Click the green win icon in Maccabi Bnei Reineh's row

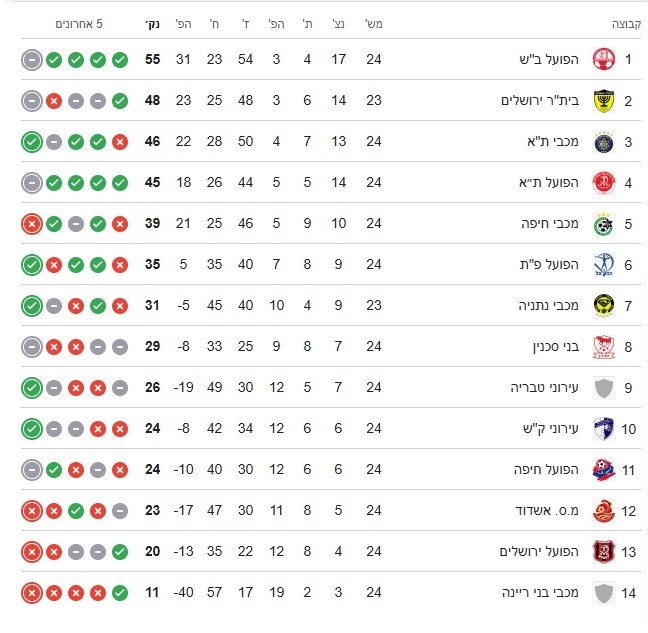pyautogui.click(x=120, y=593)
